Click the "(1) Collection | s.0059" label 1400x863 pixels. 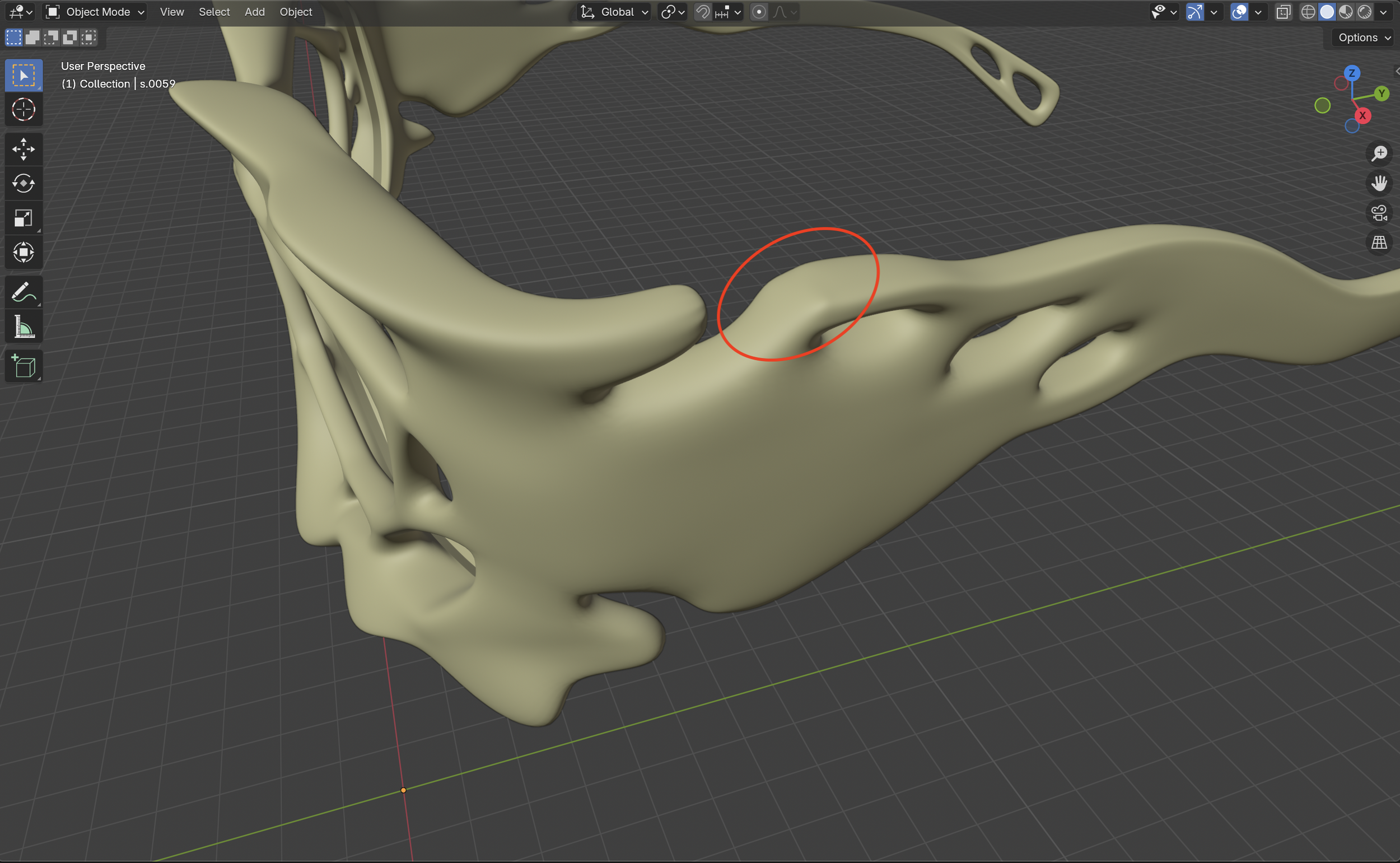coord(118,84)
